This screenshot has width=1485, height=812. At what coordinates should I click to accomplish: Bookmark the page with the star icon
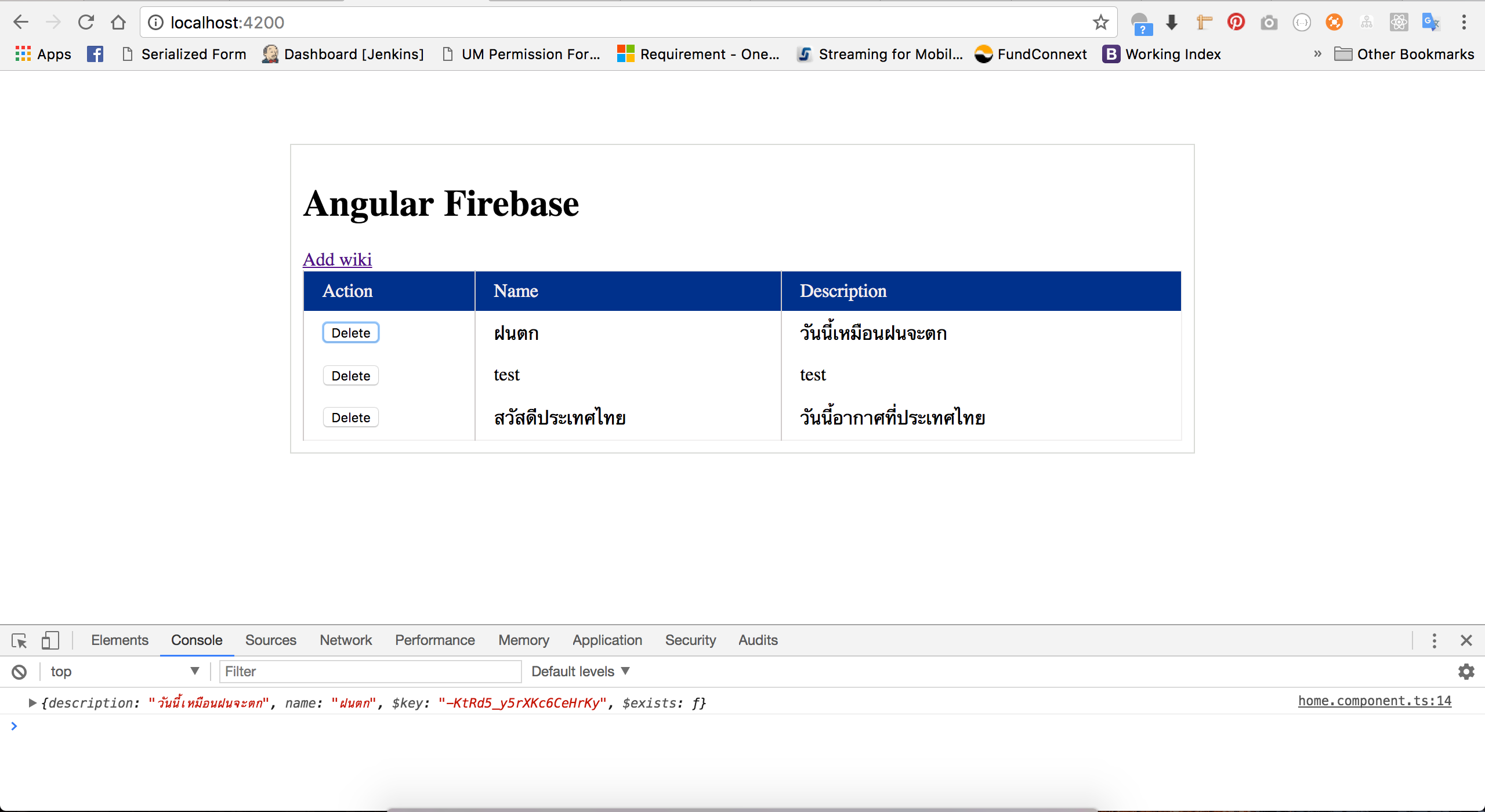click(x=1100, y=22)
